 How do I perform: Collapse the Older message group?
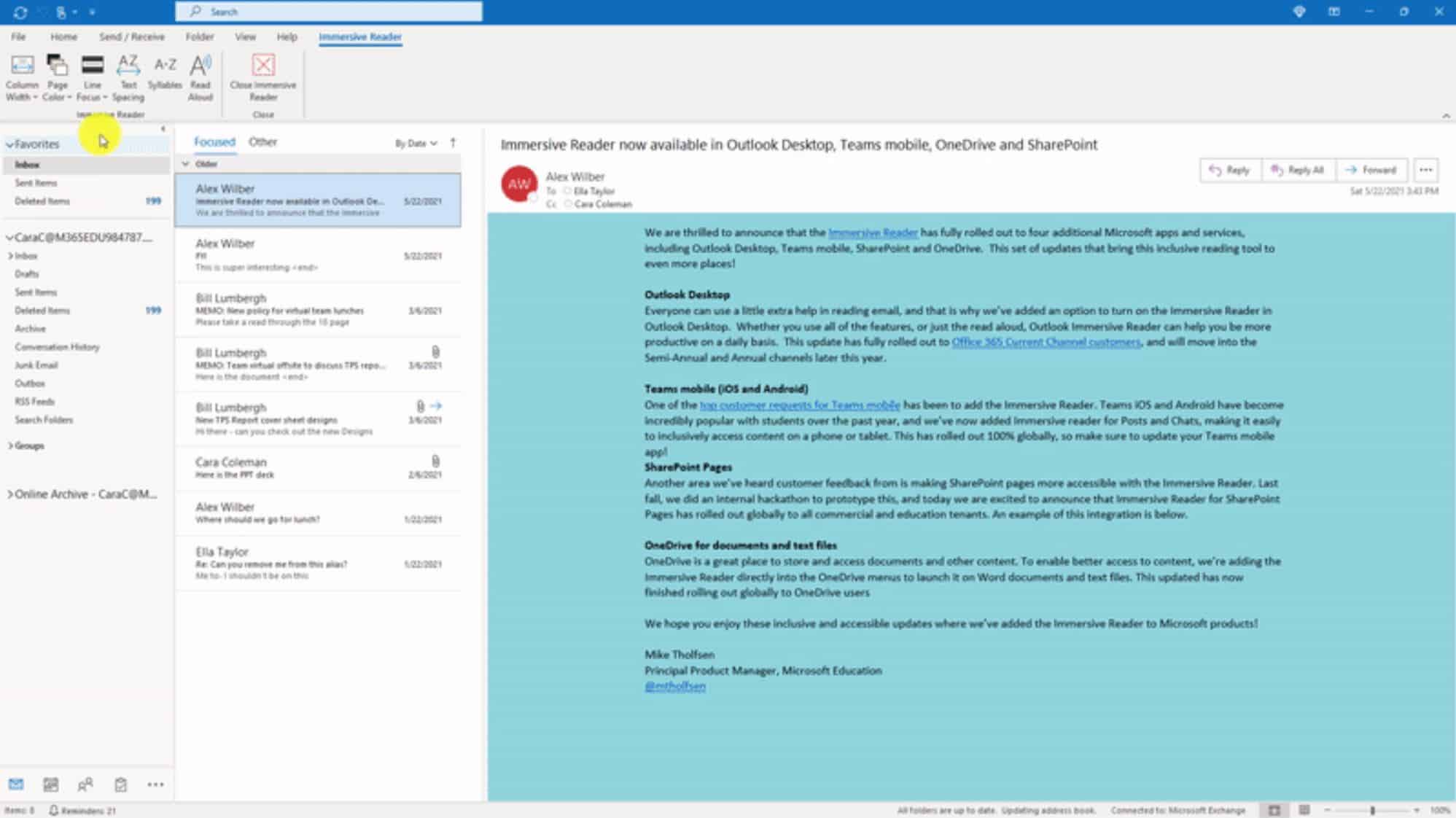click(x=185, y=164)
